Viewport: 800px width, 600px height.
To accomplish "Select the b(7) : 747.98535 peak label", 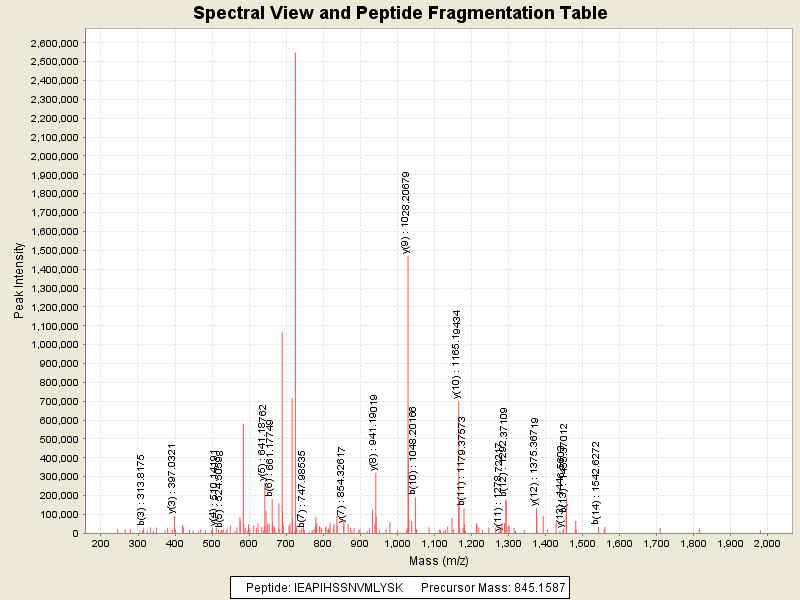I will 301,488.
